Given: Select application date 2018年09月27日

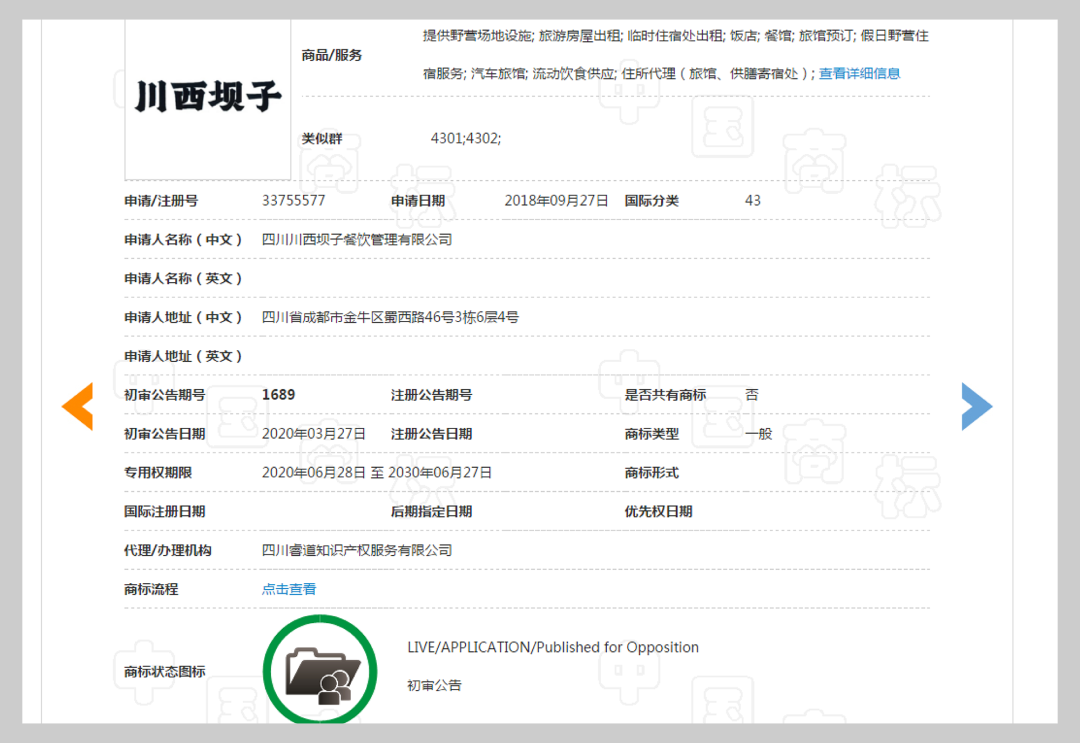Looking at the screenshot, I should 557,201.
